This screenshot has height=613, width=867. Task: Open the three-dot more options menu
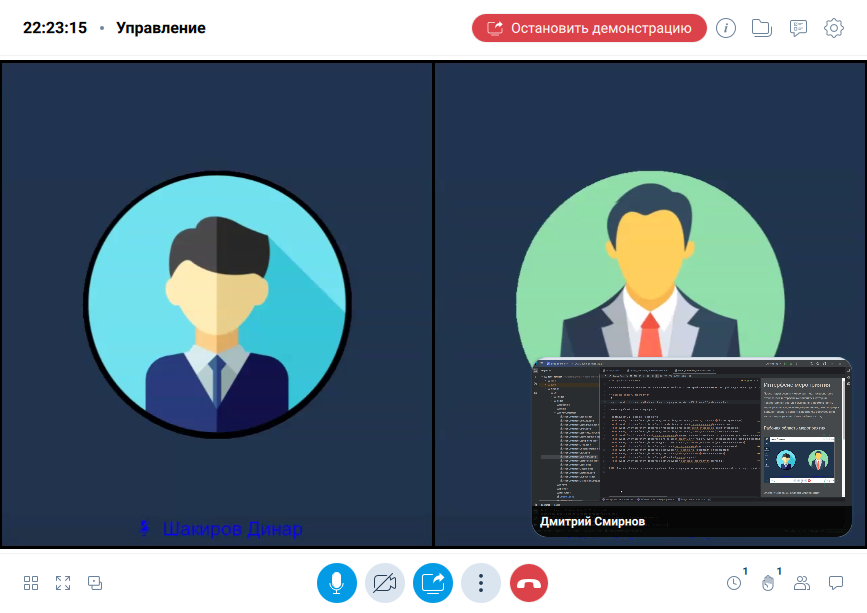(481, 582)
